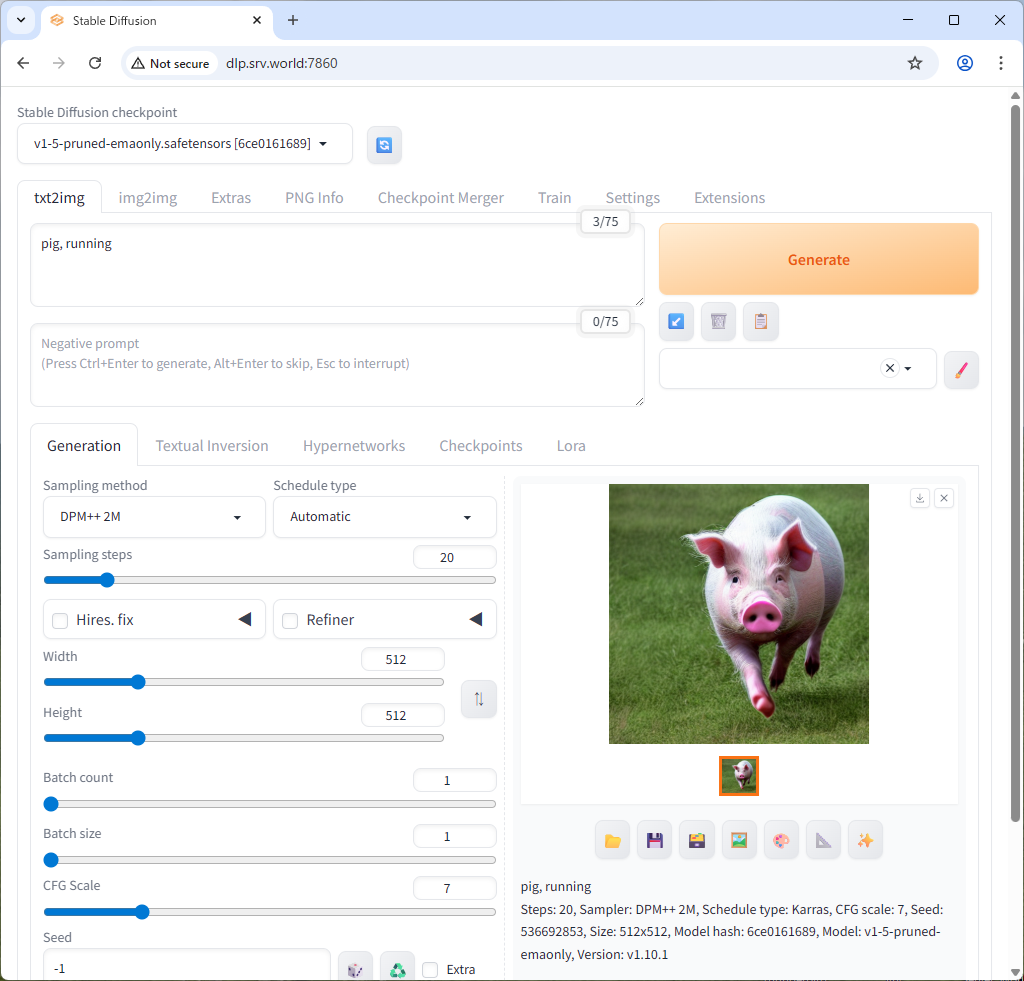Send image to img2img tab
This screenshot has height=981, width=1024.
pos(739,841)
